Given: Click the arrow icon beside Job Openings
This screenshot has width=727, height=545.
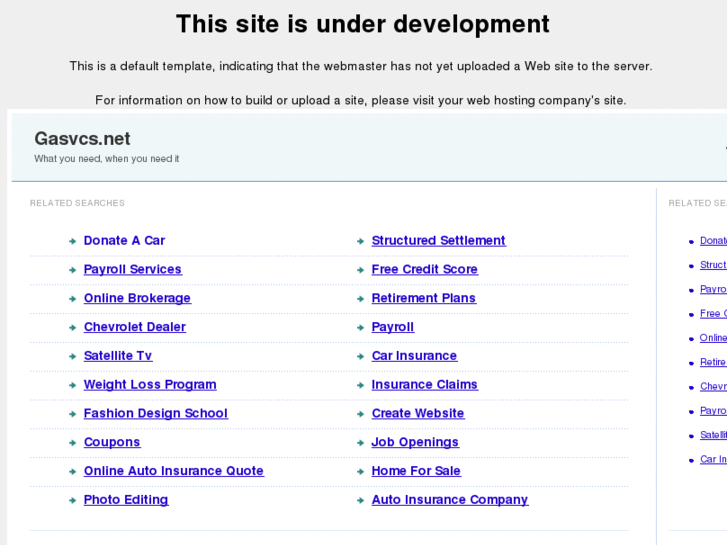Looking at the screenshot, I should tap(360, 442).
